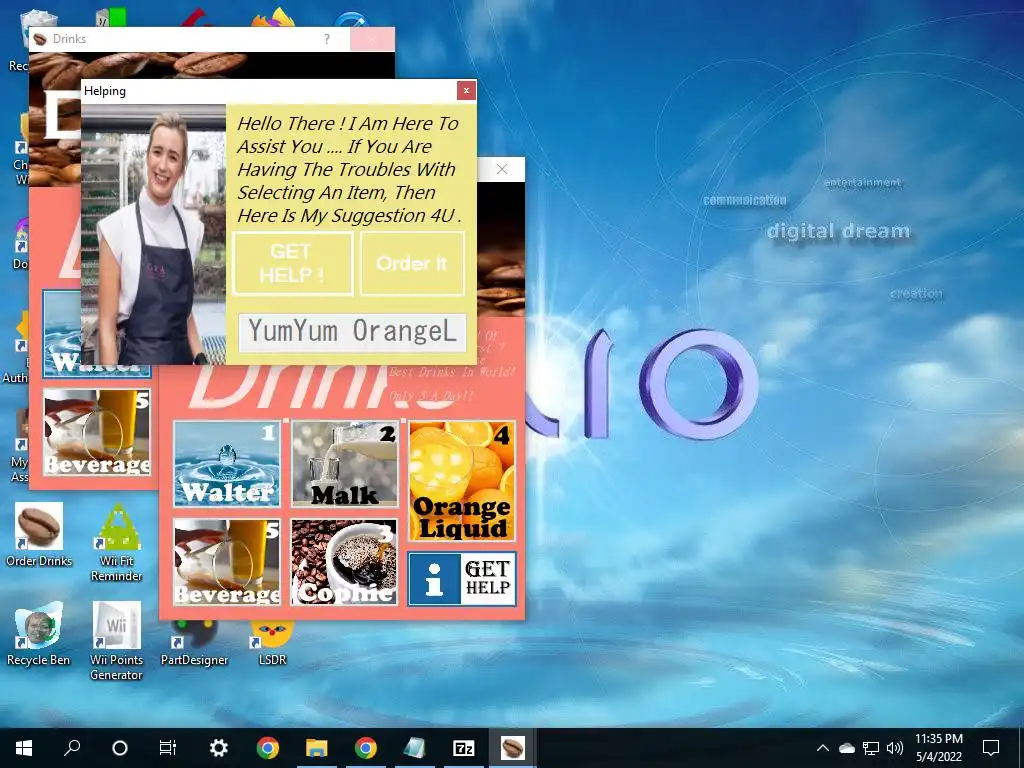The image size is (1024, 768).
Task: Open File Explorer from the taskbar
Action: (x=317, y=748)
